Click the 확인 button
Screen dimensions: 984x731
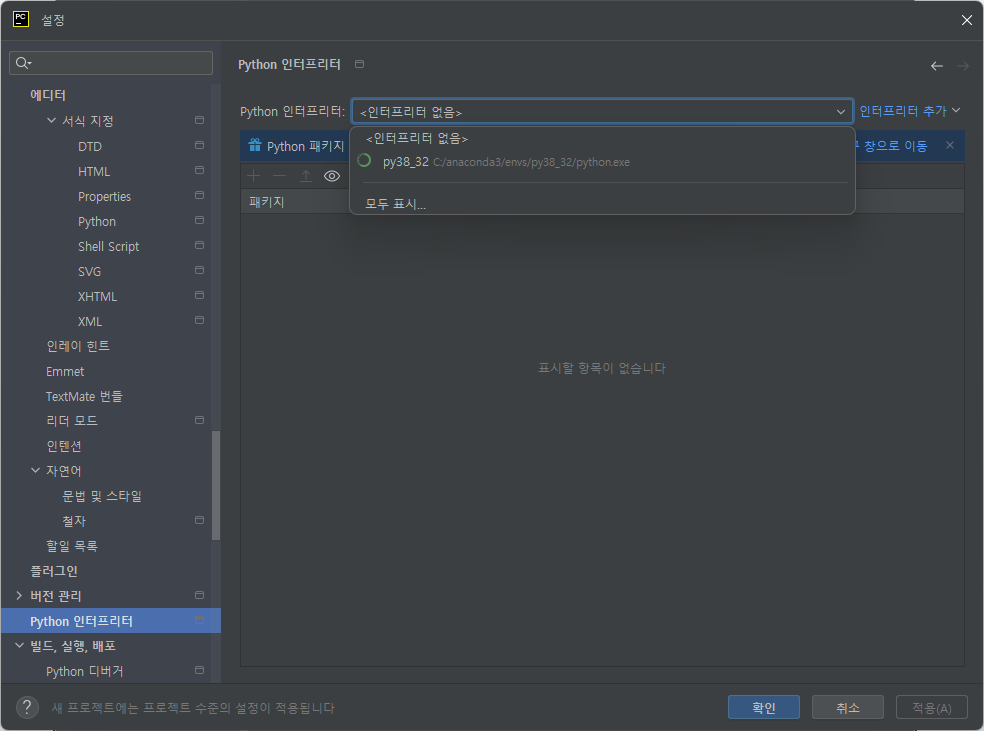pyautogui.click(x=764, y=707)
